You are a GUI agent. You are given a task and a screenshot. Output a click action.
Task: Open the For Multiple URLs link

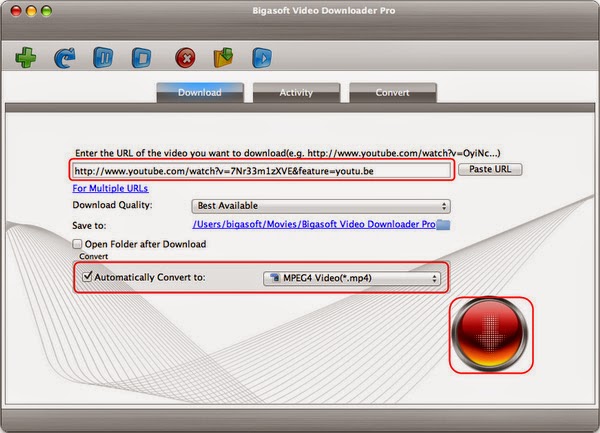tap(110, 188)
